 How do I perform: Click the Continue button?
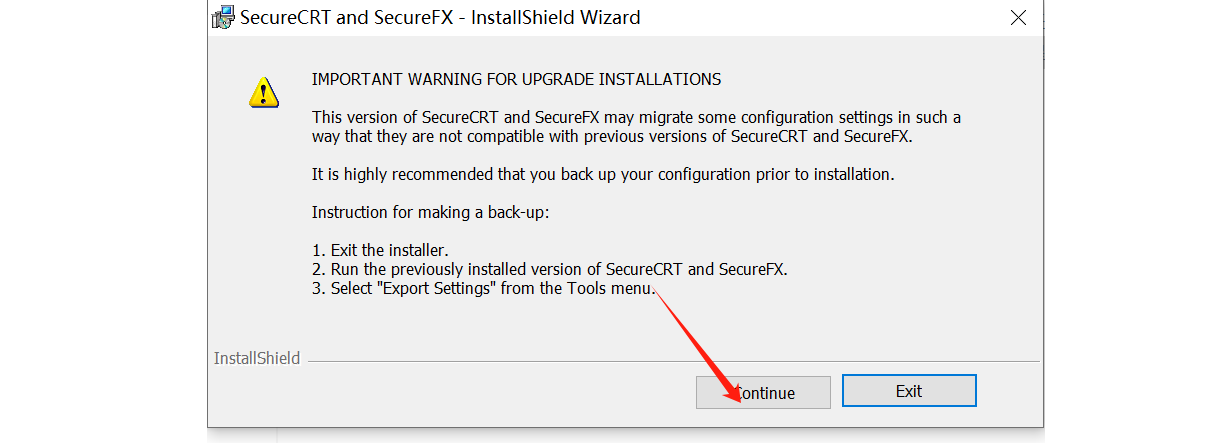point(763,392)
